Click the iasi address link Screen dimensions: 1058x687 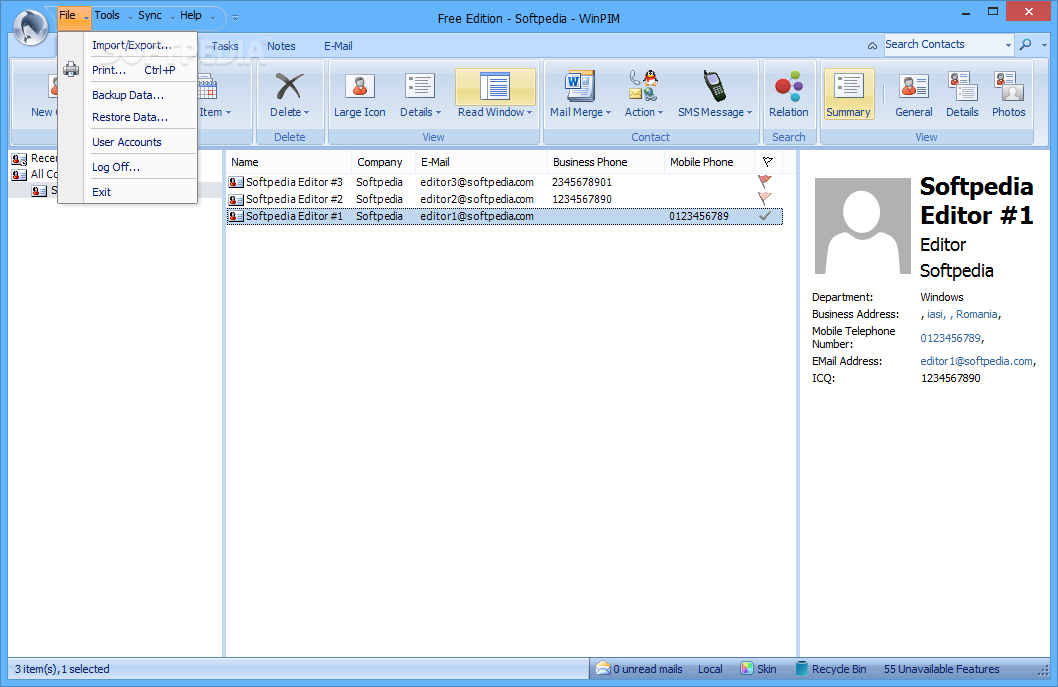coord(935,314)
